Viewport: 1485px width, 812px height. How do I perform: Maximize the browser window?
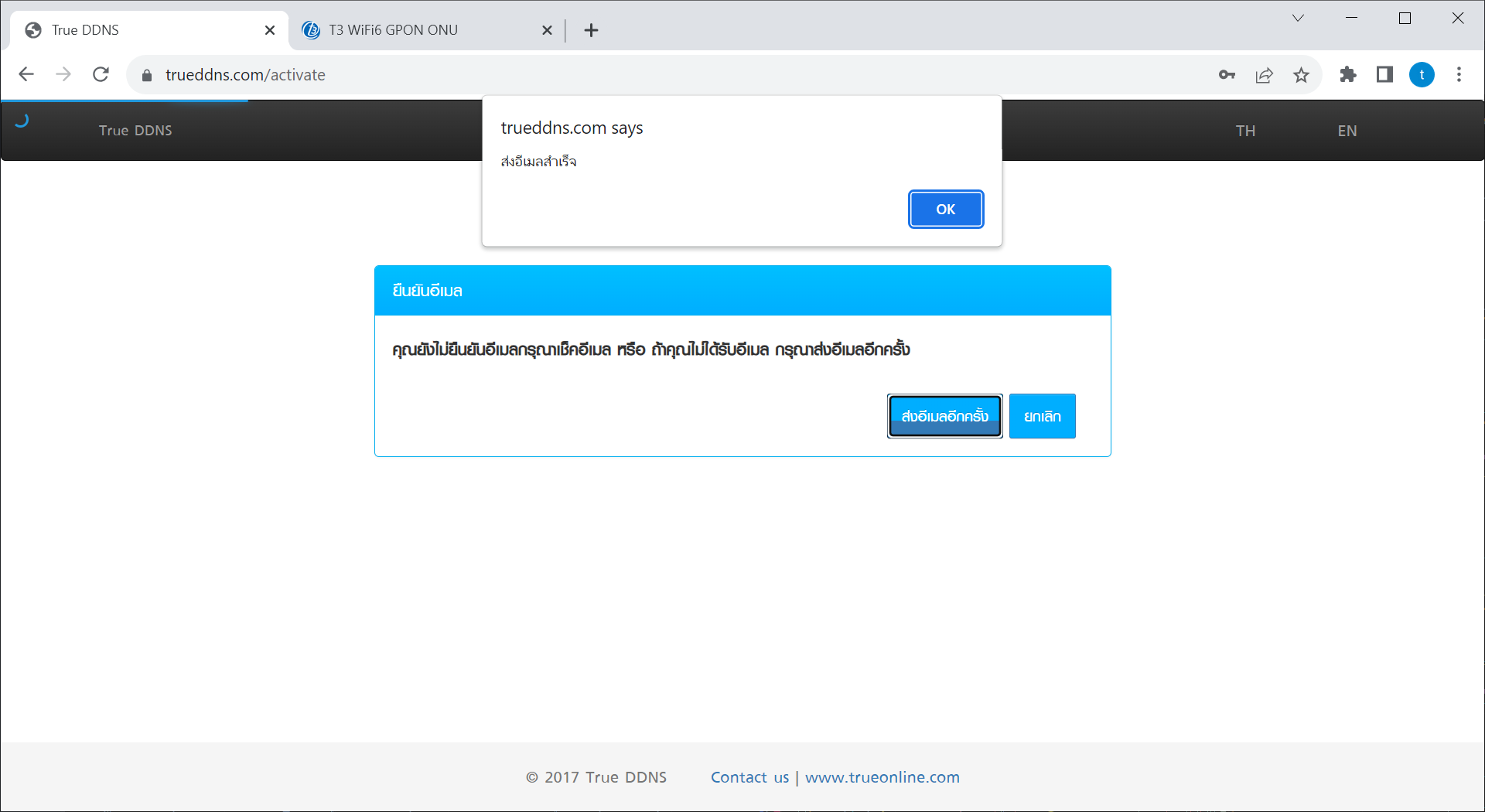point(1405,18)
